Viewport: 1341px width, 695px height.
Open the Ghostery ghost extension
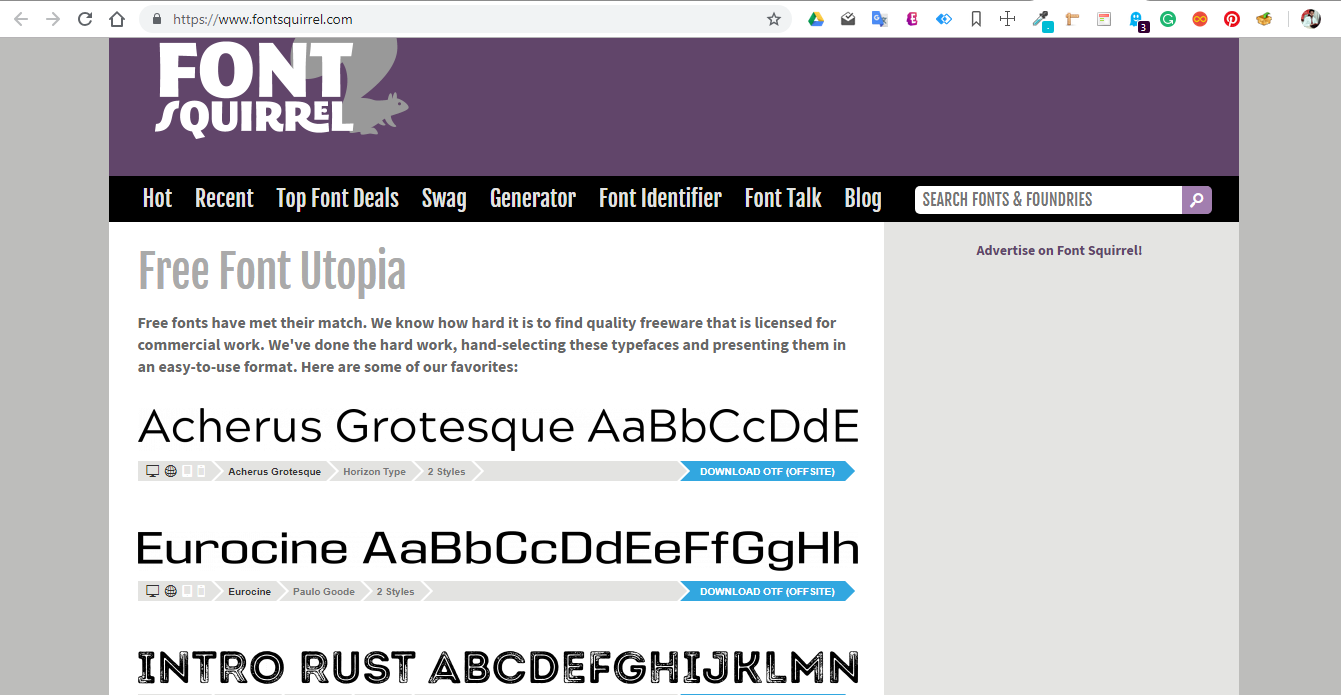(1137, 20)
